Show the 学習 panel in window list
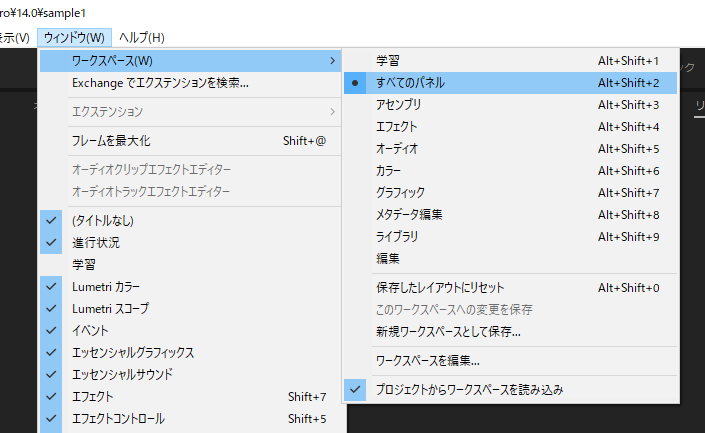This screenshot has height=433, width=705. tap(191, 264)
